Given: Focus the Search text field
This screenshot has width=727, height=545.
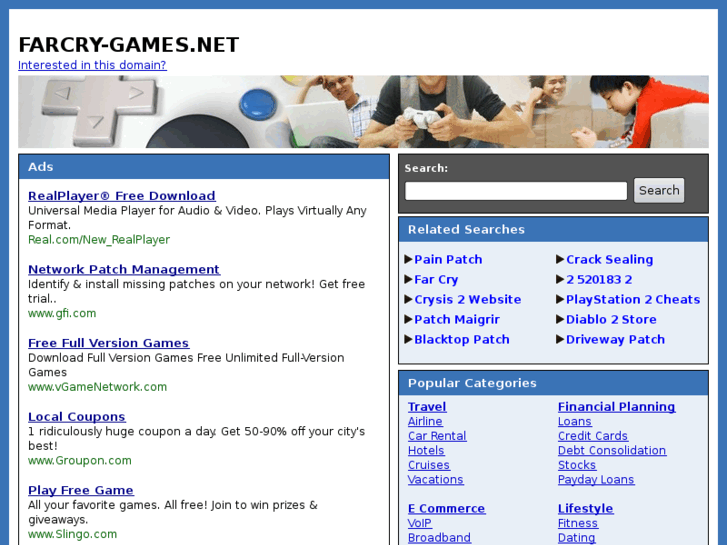Looking at the screenshot, I should click(x=516, y=191).
